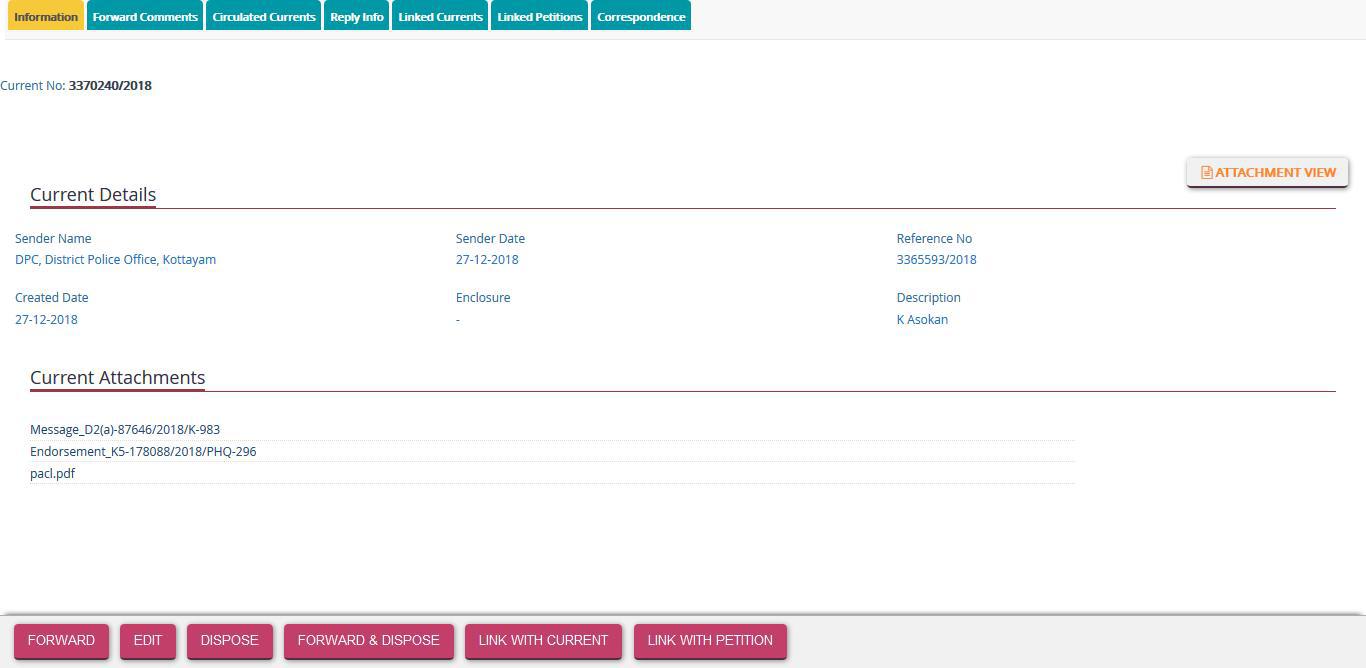The image size is (1366, 668).
Task: Click the Sender Date value 27-12-2018
Action: 487,259
